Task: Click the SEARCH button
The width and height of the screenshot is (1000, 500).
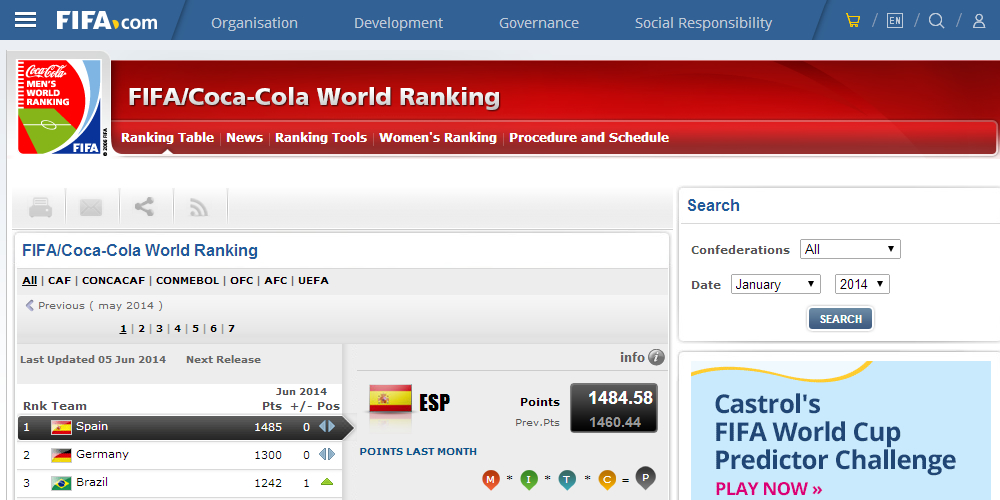Action: (840, 319)
